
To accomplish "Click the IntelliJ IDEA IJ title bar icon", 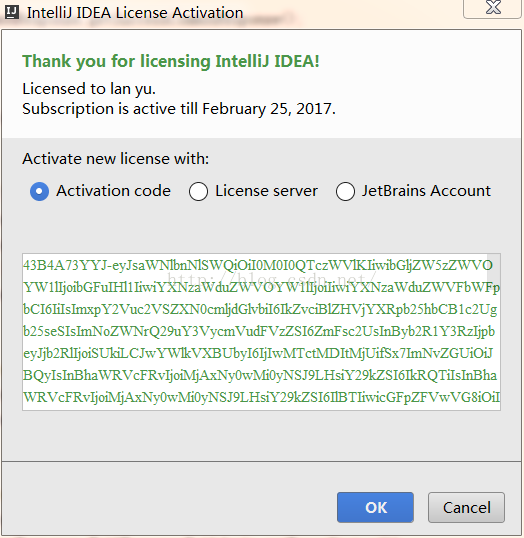I will pyautogui.click(x=11, y=12).
